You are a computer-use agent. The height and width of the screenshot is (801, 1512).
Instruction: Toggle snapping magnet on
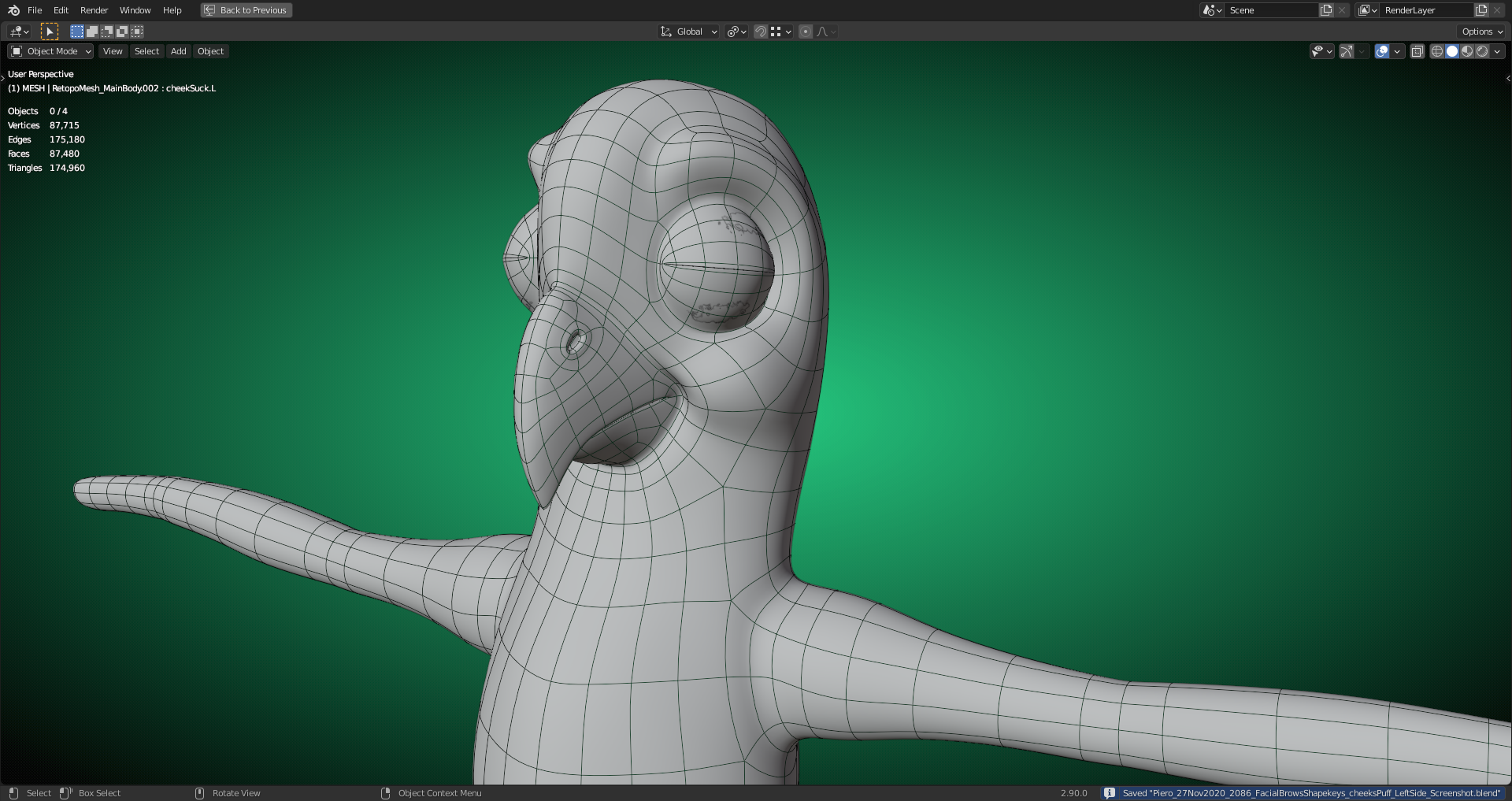tap(760, 32)
